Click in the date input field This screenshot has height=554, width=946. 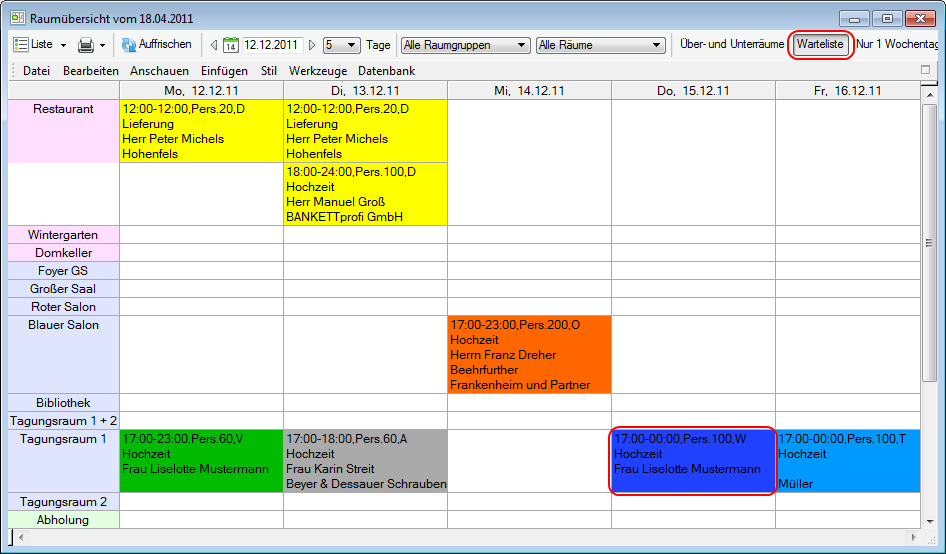point(271,45)
